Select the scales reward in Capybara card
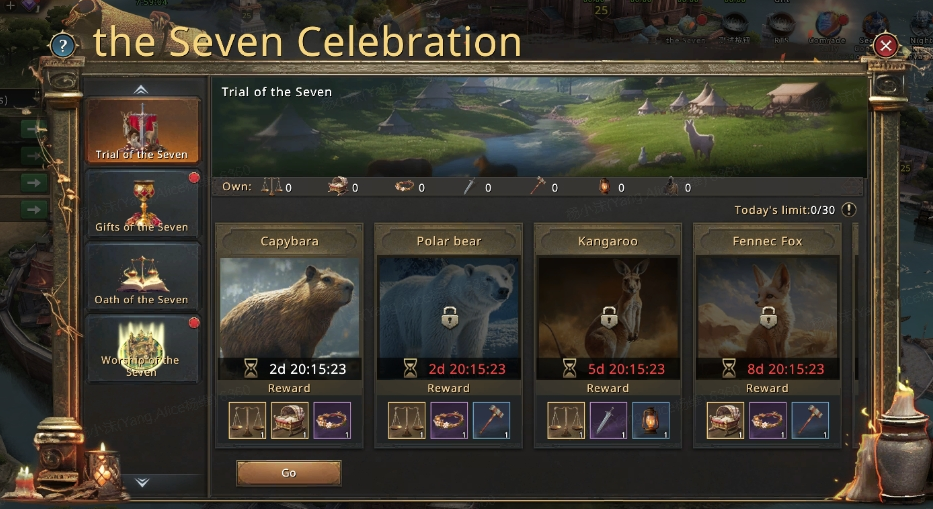Screen dimensions: 933x509 coord(248,420)
